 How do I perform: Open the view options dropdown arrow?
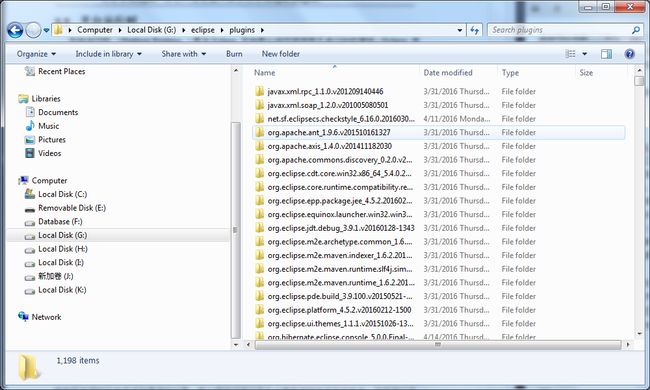click(x=585, y=54)
